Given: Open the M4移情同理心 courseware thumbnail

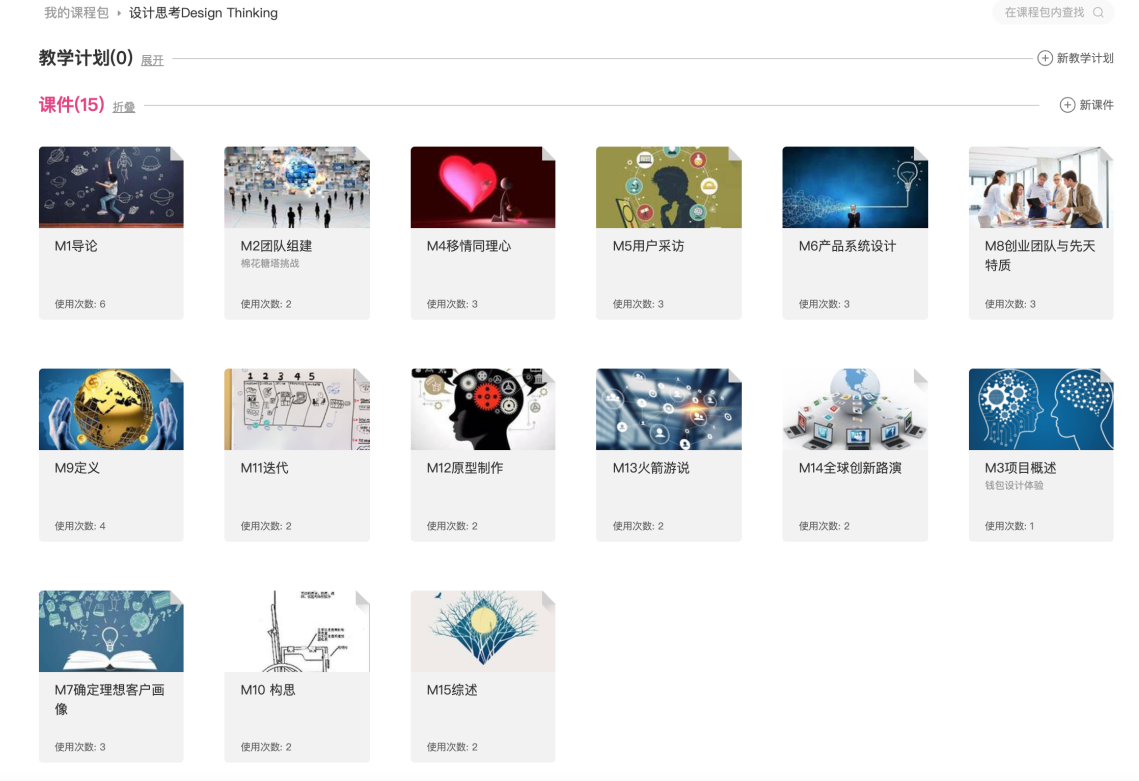Looking at the screenshot, I should coord(483,187).
